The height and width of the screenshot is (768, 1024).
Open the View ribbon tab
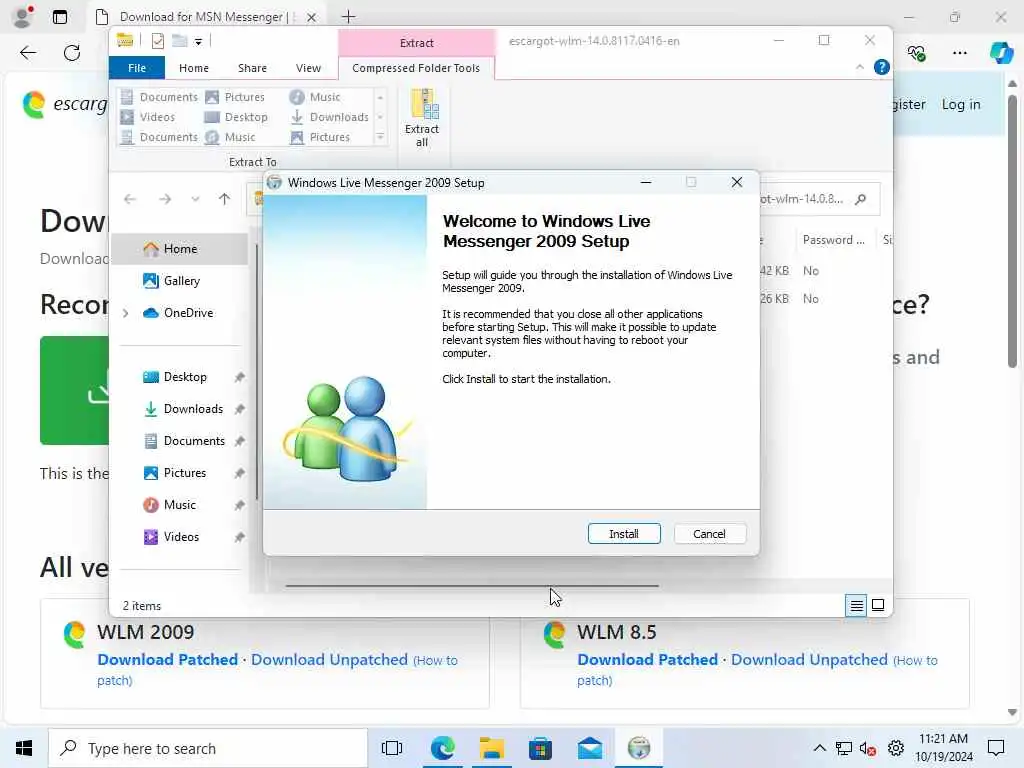tap(308, 68)
